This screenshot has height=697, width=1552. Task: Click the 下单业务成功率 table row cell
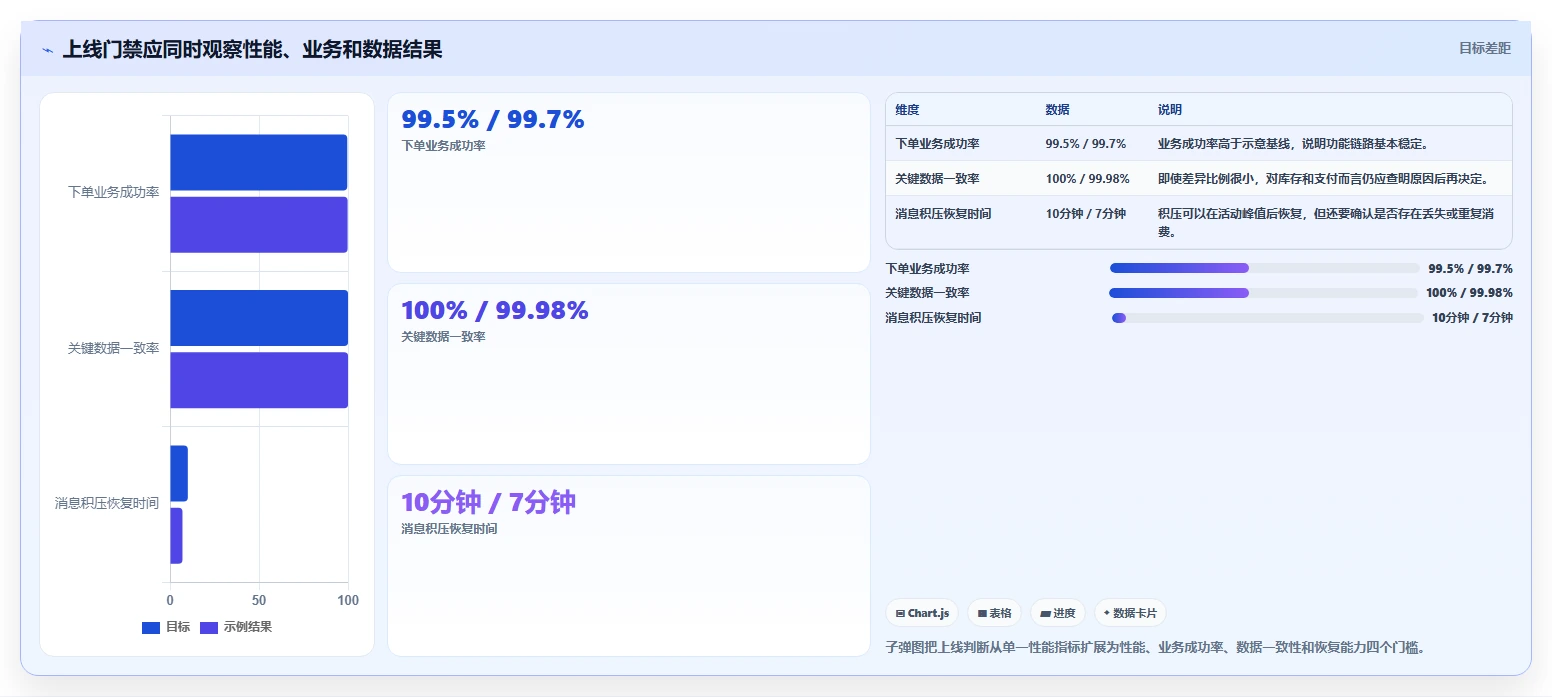(x=938, y=144)
